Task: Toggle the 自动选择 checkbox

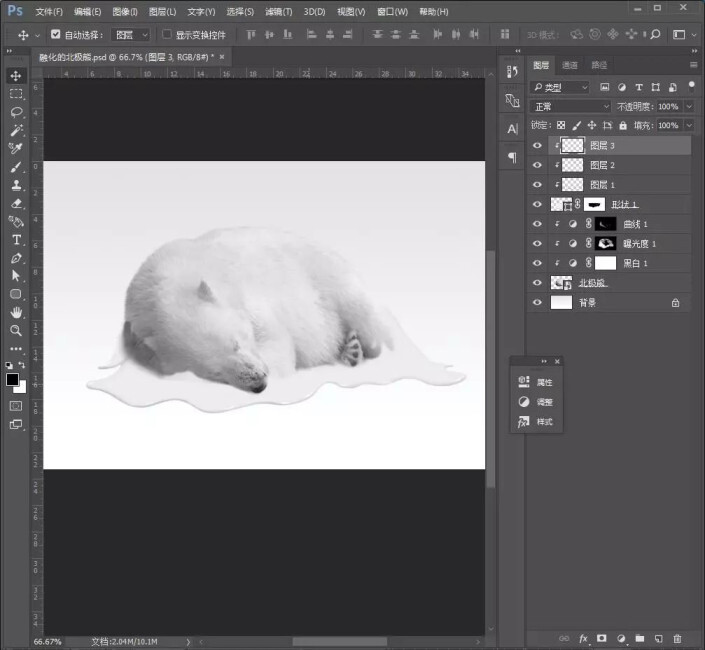Action: tap(56, 34)
